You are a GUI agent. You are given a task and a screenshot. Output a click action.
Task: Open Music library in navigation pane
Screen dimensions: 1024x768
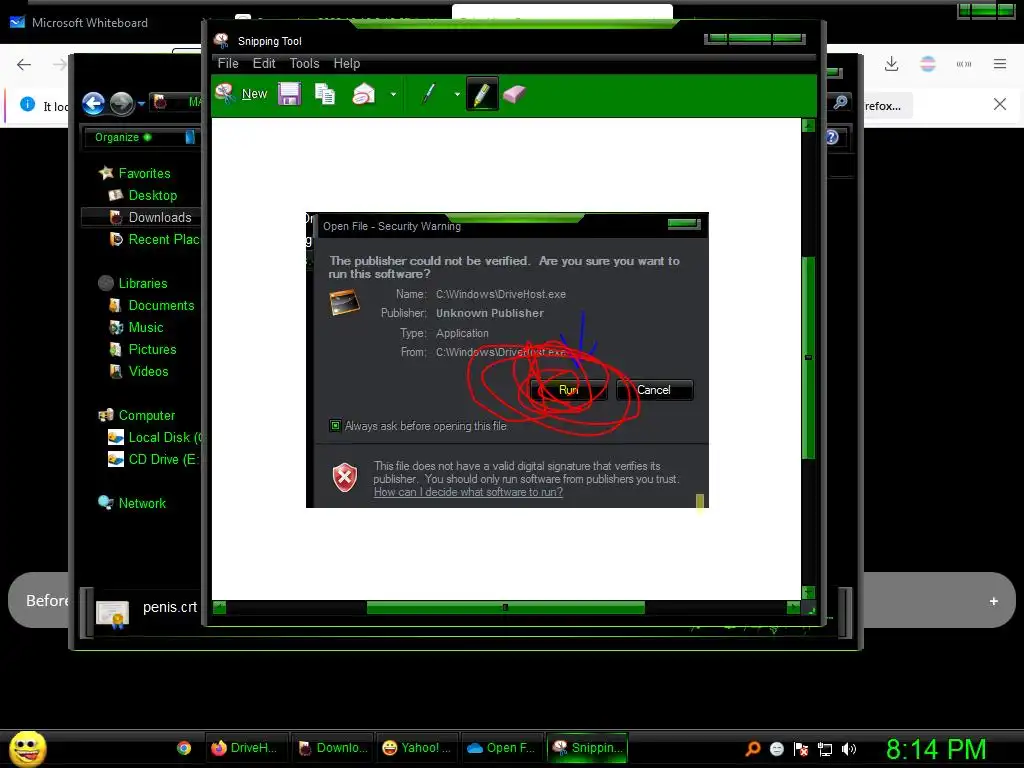click(x=136, y=327)
